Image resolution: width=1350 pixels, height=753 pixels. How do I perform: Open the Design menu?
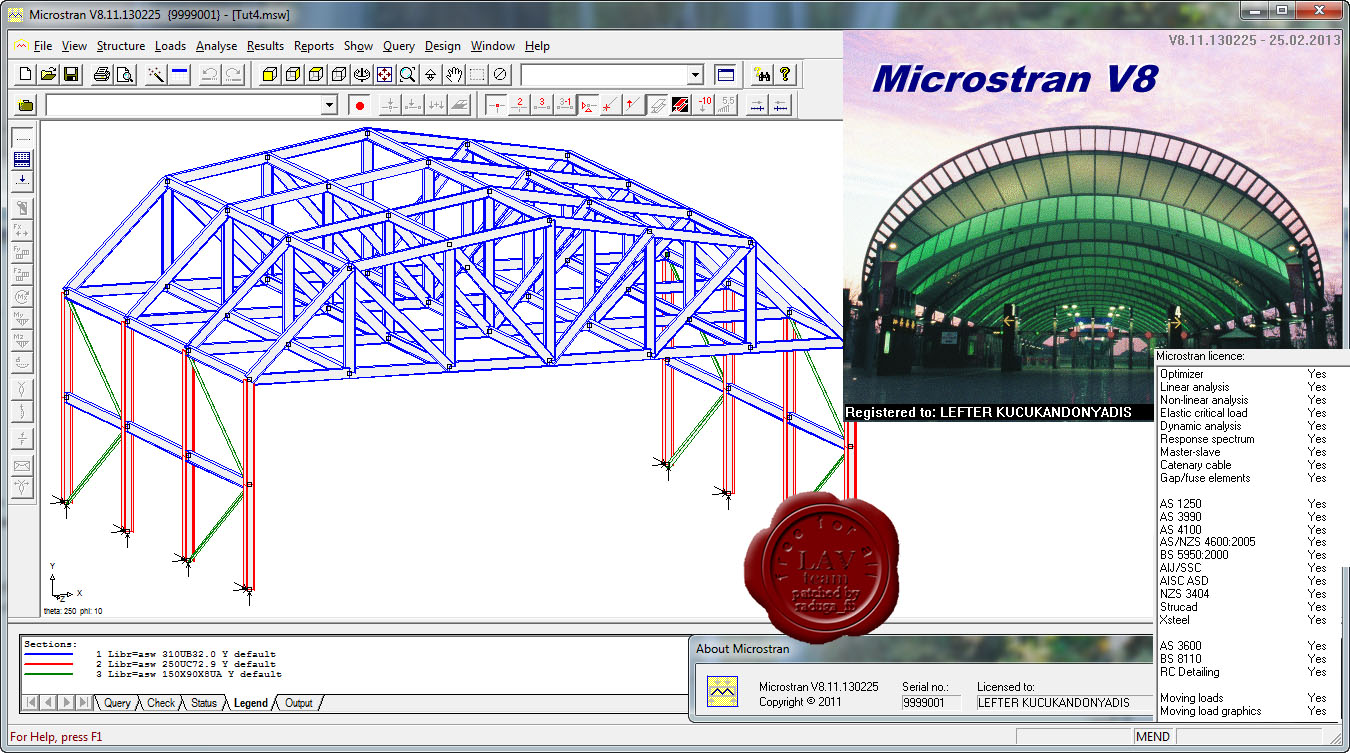point(443,46)
